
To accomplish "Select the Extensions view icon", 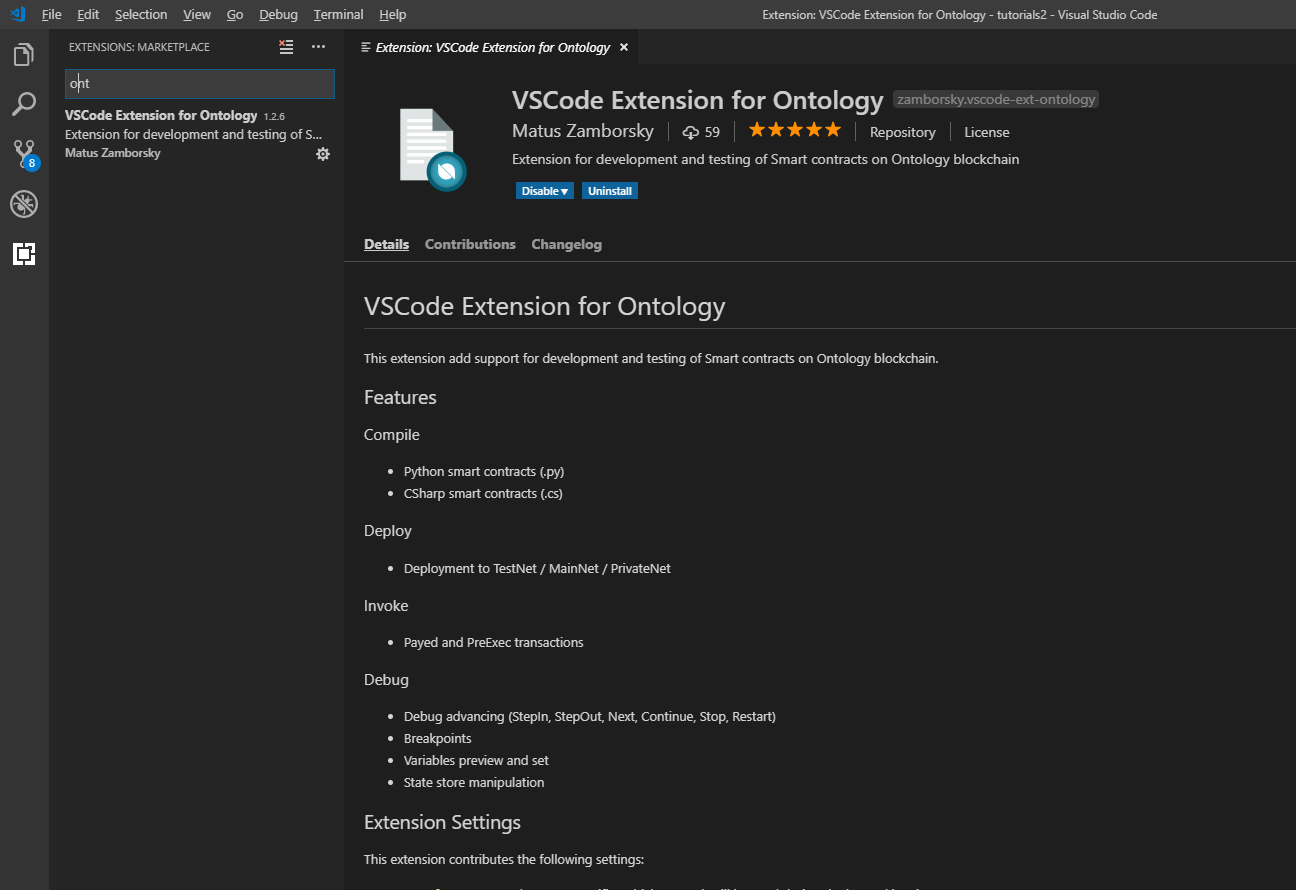I will point(24,254).
